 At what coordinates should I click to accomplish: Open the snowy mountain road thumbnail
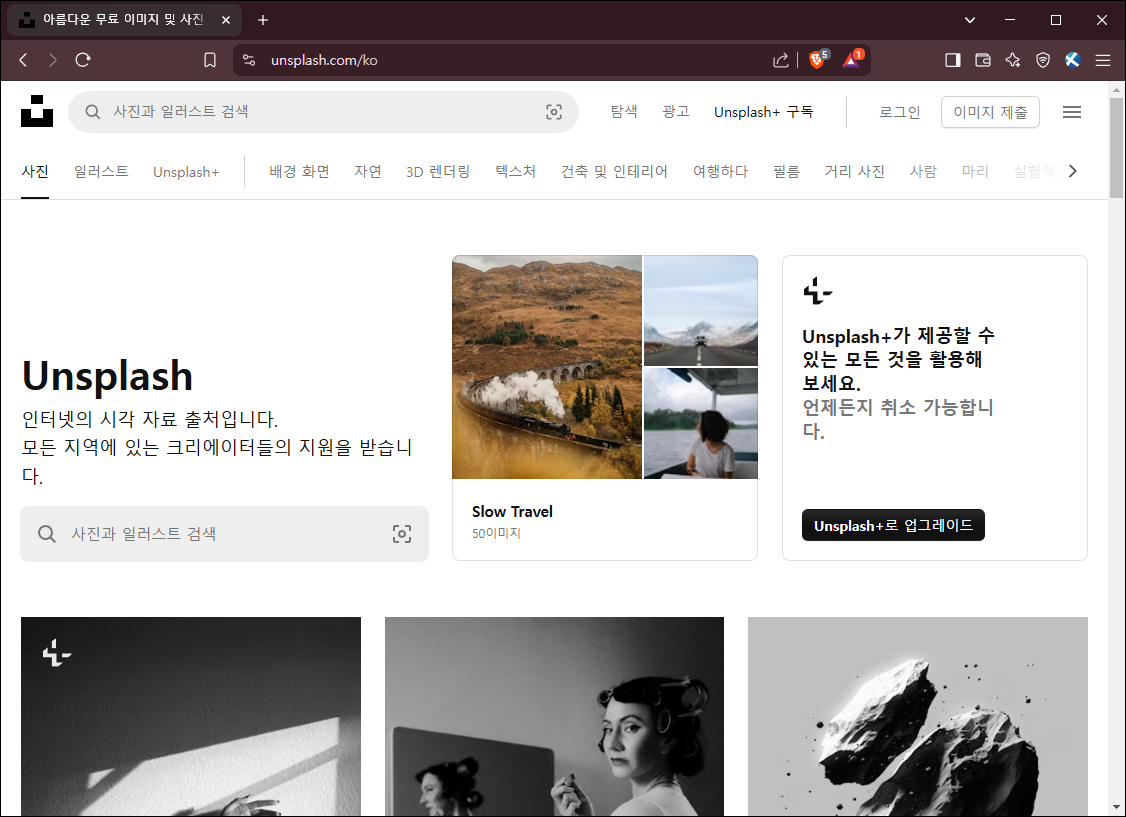(701, 311)
